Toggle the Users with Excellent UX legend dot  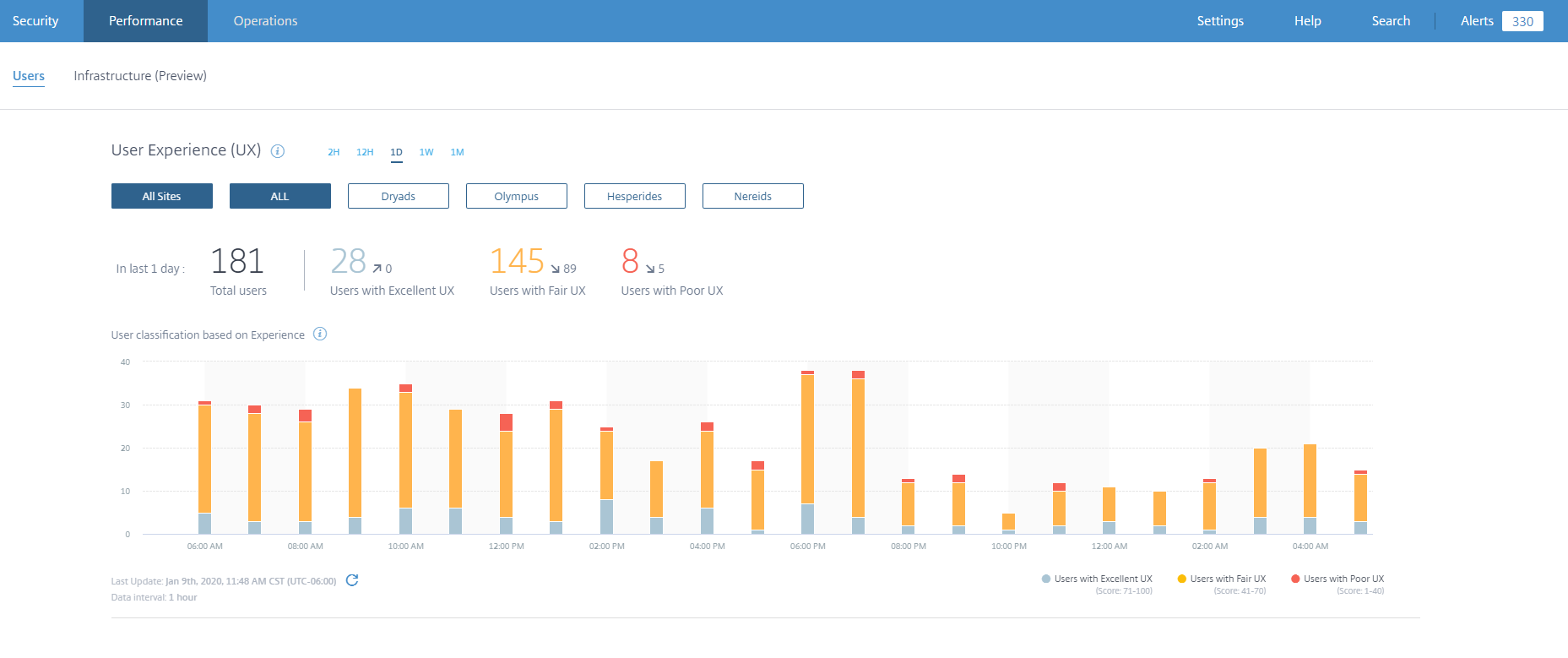pyautogui.click(x=1046, y=579)
